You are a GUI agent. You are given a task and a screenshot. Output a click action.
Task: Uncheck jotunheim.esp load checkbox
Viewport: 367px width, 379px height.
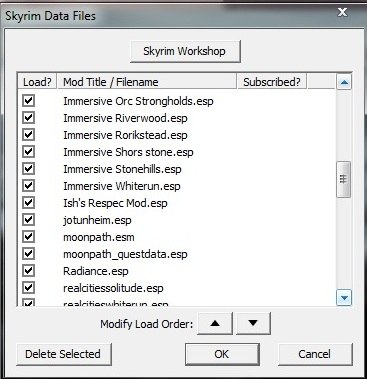coord(28,219)
